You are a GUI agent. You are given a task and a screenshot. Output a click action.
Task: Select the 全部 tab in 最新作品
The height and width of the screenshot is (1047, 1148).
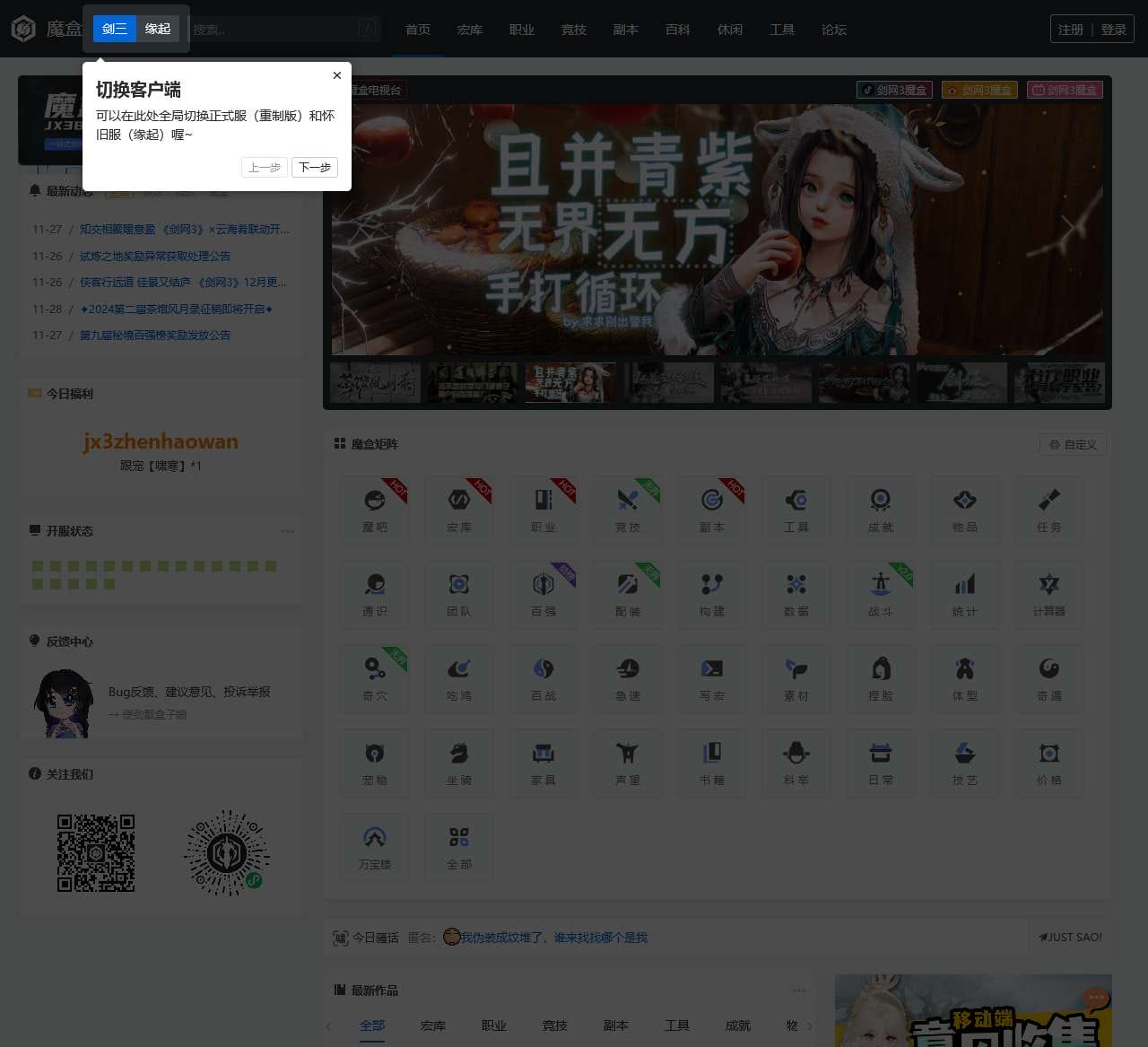[372, 1025]
